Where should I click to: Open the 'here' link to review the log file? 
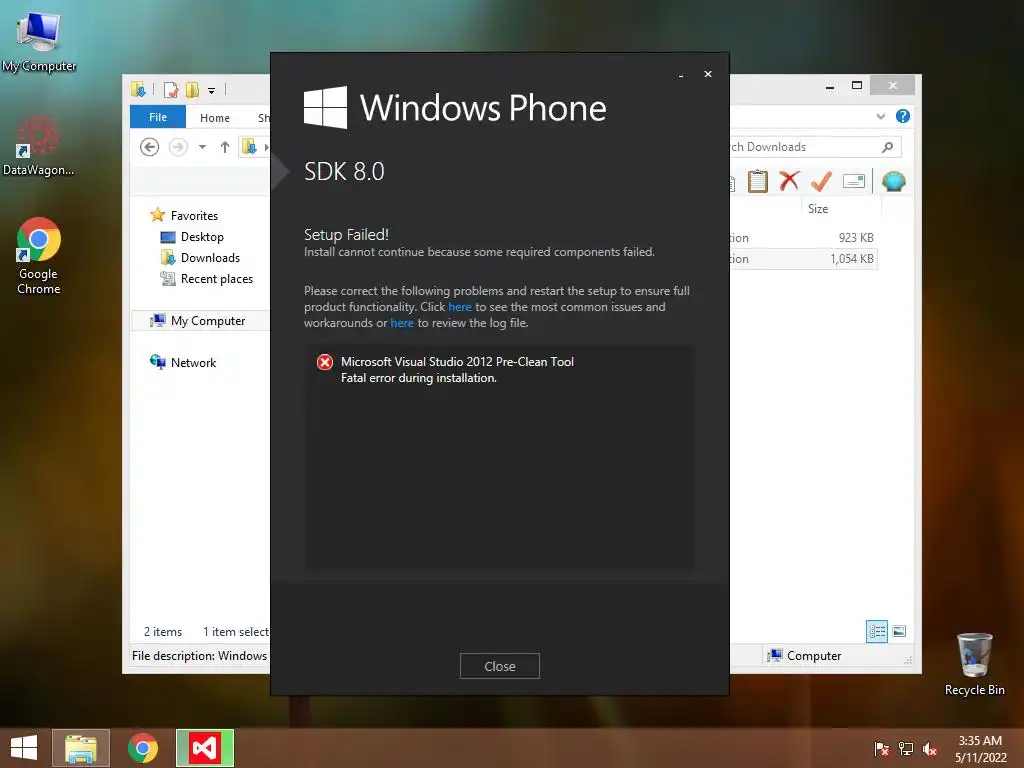click(402, 323)
